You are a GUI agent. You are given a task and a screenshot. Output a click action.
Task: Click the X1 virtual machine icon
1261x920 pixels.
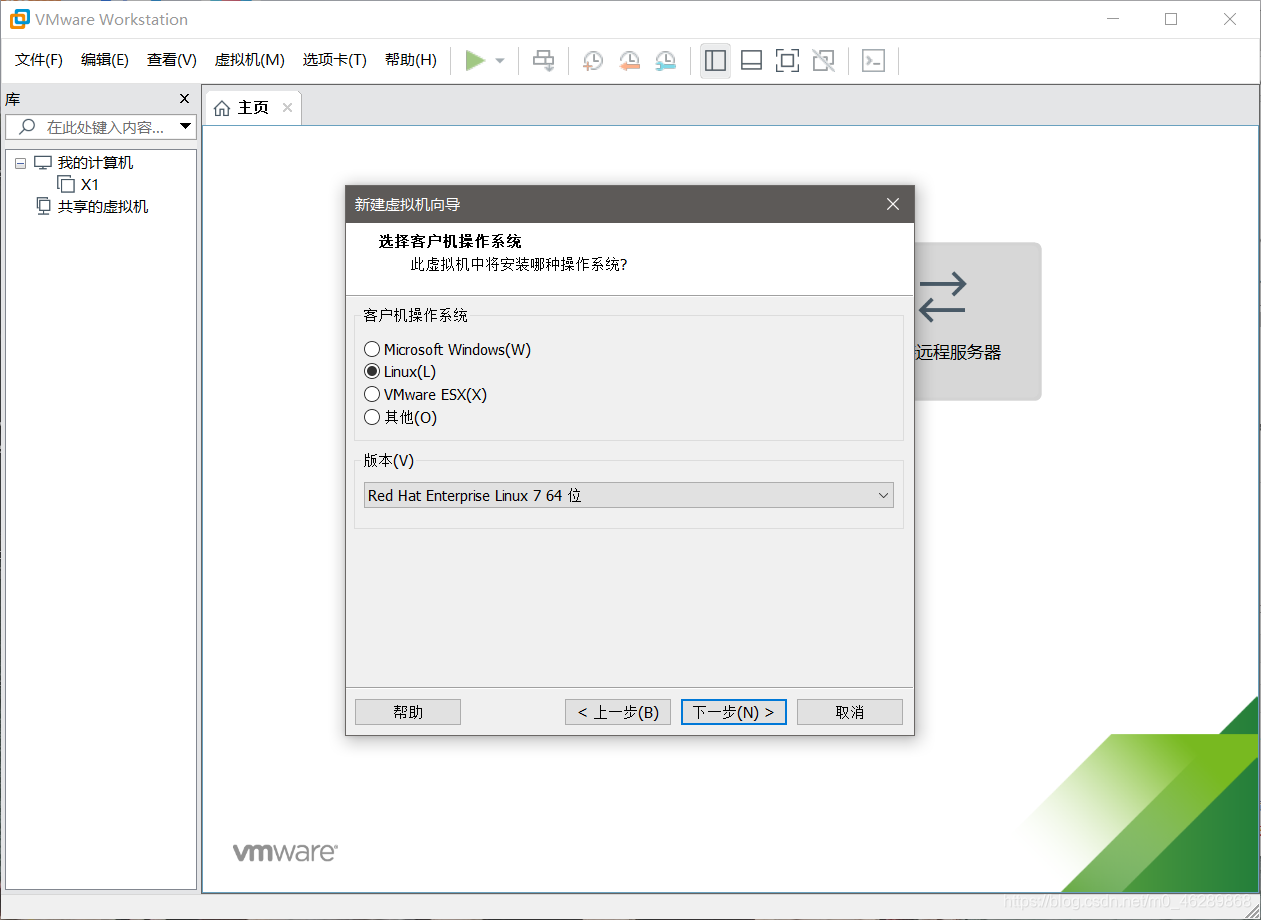point(66,184)
